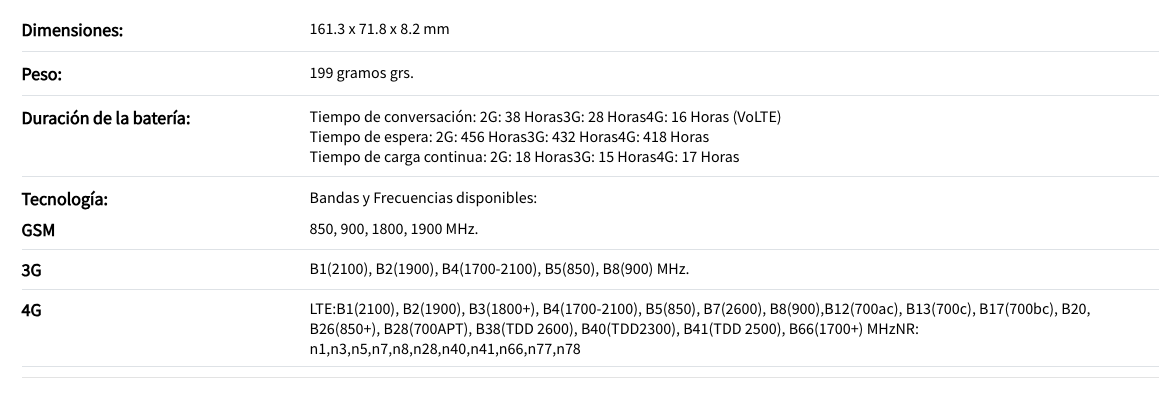Select the 199 gramos grs. text

coord(362,73)
